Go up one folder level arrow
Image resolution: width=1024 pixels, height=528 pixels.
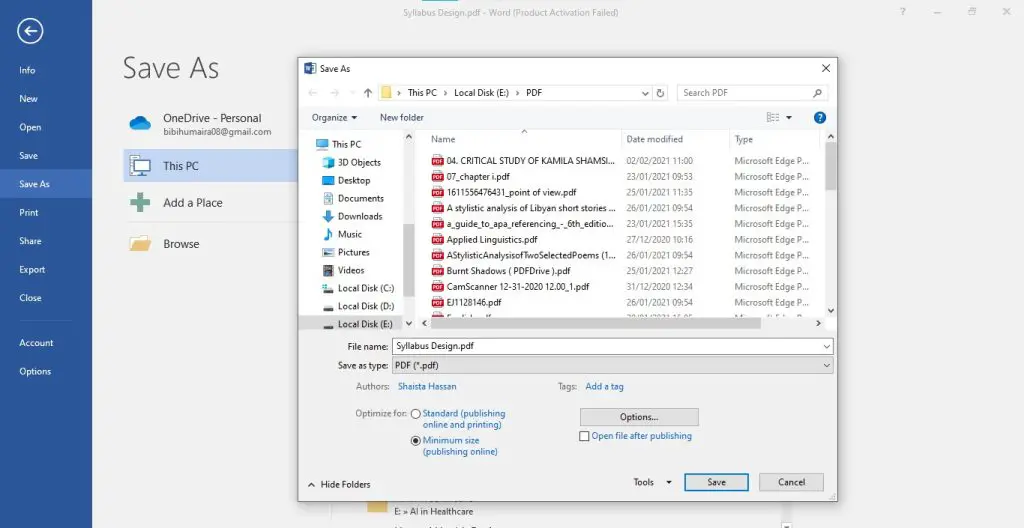368,93
